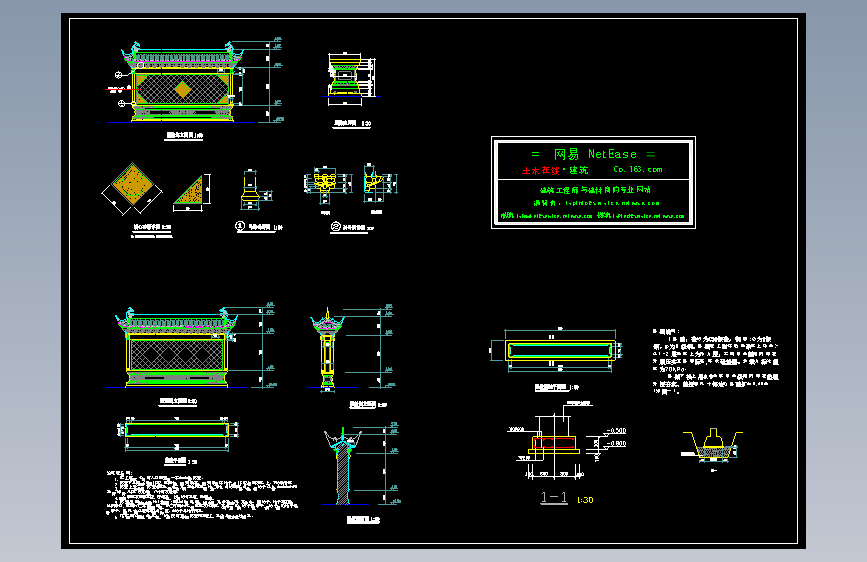Select the wall elevation with three diamonds
Viewport: 867px width, 562px height.
[x=177, y=348]
